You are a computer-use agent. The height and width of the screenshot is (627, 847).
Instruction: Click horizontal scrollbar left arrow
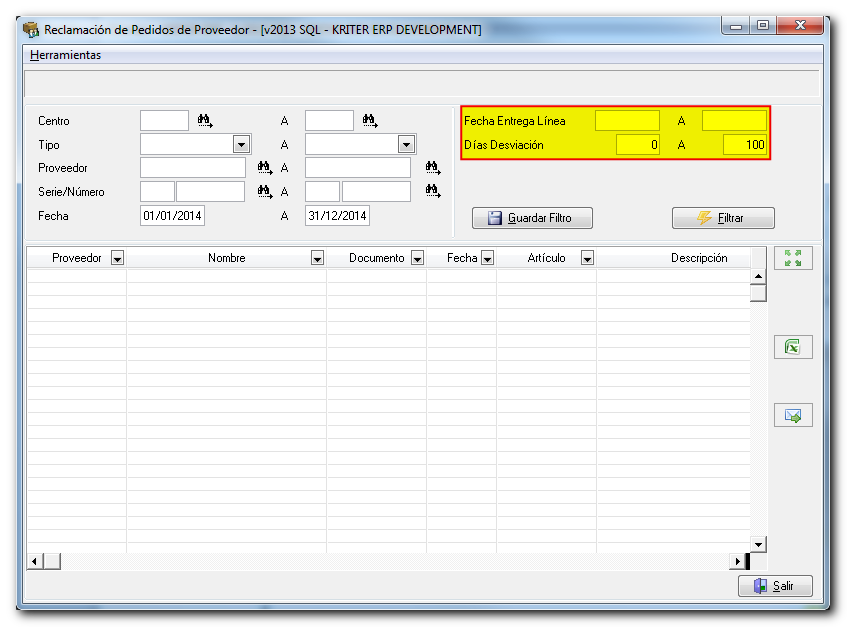35,562
